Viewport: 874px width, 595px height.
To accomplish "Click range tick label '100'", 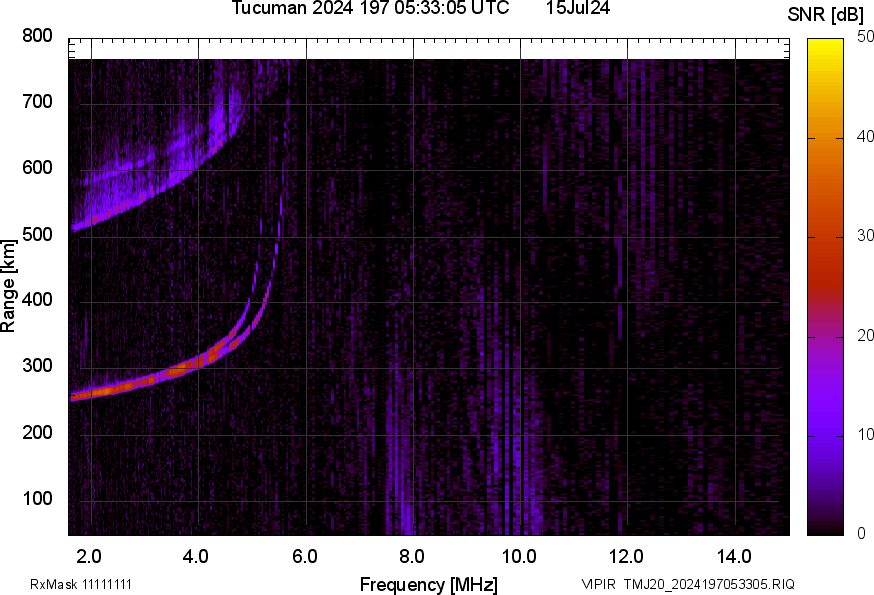I will (37, 498).
